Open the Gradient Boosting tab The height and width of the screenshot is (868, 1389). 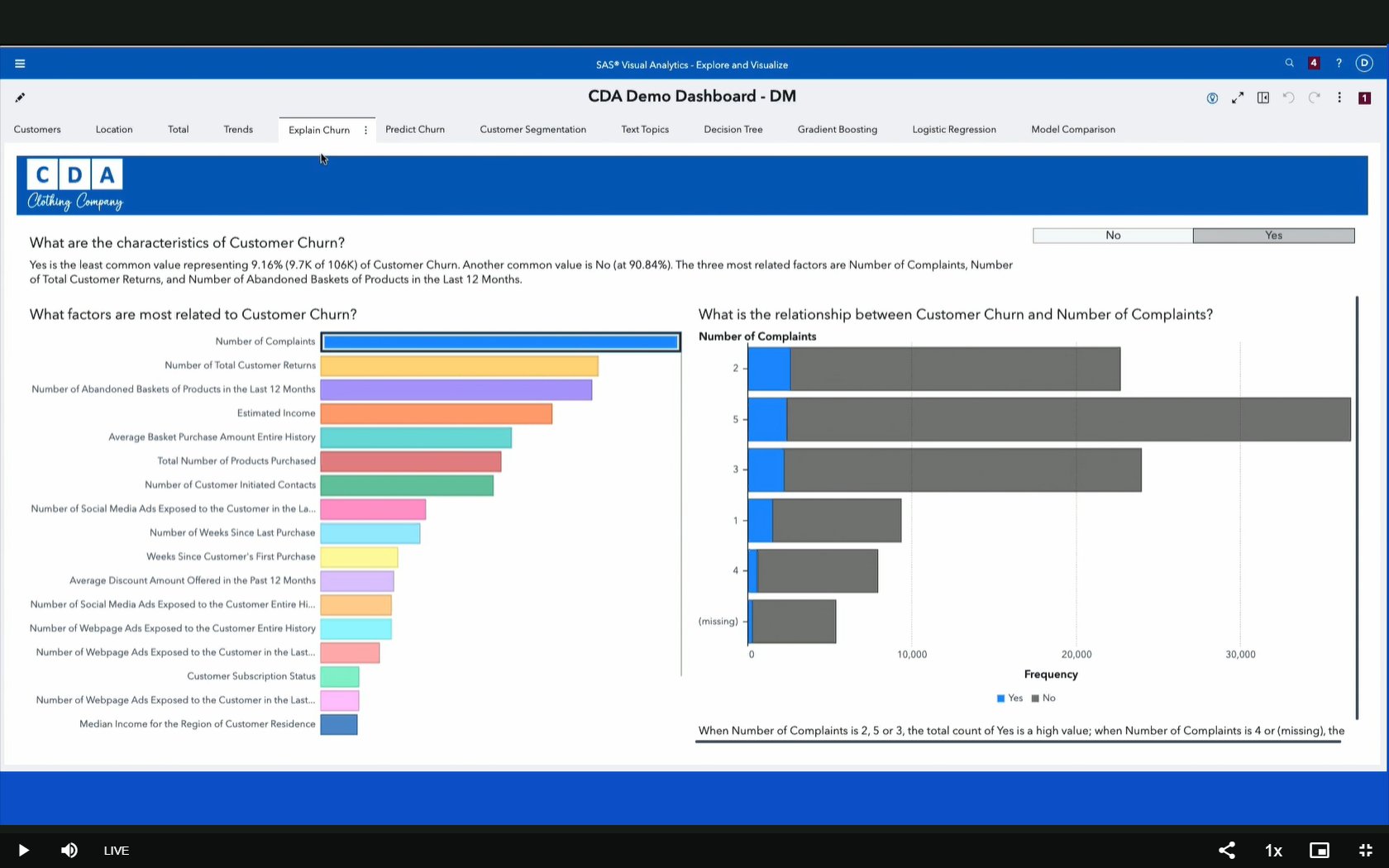[838, 130]
